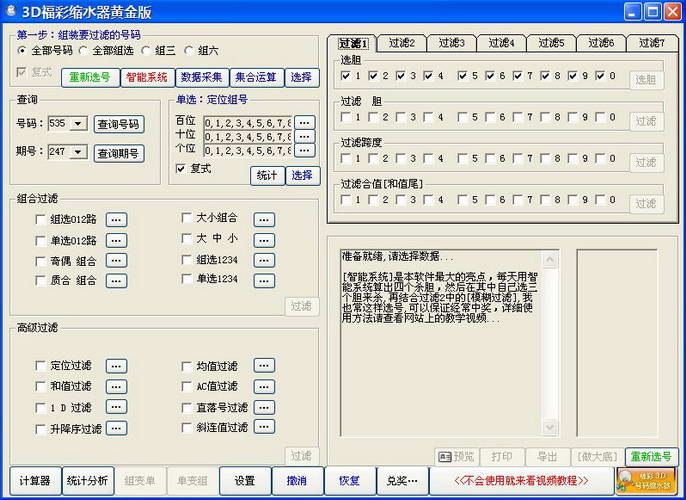Open ellipsis settings next to 单选1234

pos(264,281)
